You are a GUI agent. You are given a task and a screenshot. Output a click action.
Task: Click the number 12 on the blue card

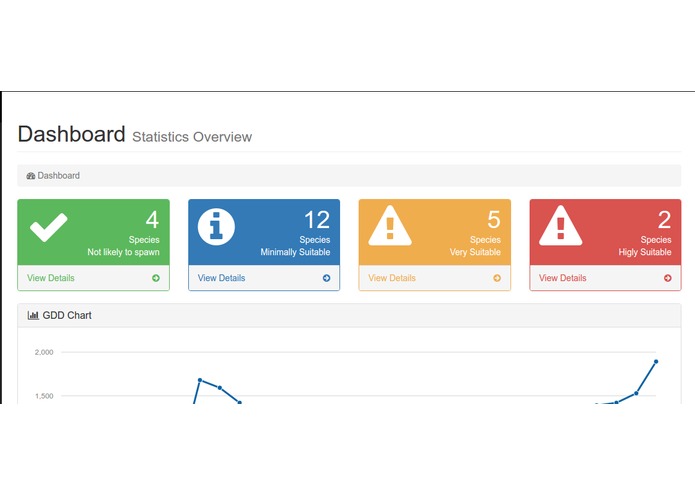317,220
